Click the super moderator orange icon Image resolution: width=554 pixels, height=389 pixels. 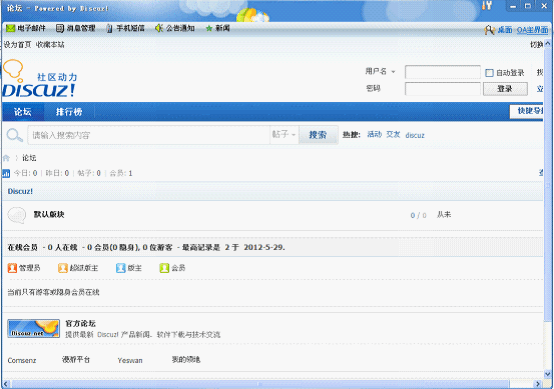63,268
